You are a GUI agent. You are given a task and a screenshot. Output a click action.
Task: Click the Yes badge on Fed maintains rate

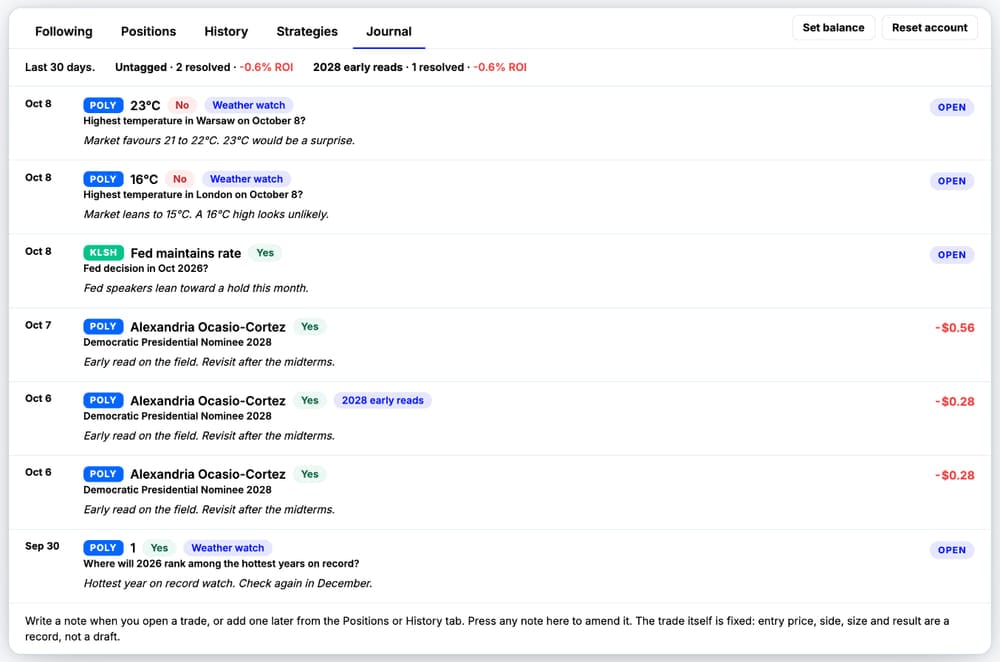265,253
